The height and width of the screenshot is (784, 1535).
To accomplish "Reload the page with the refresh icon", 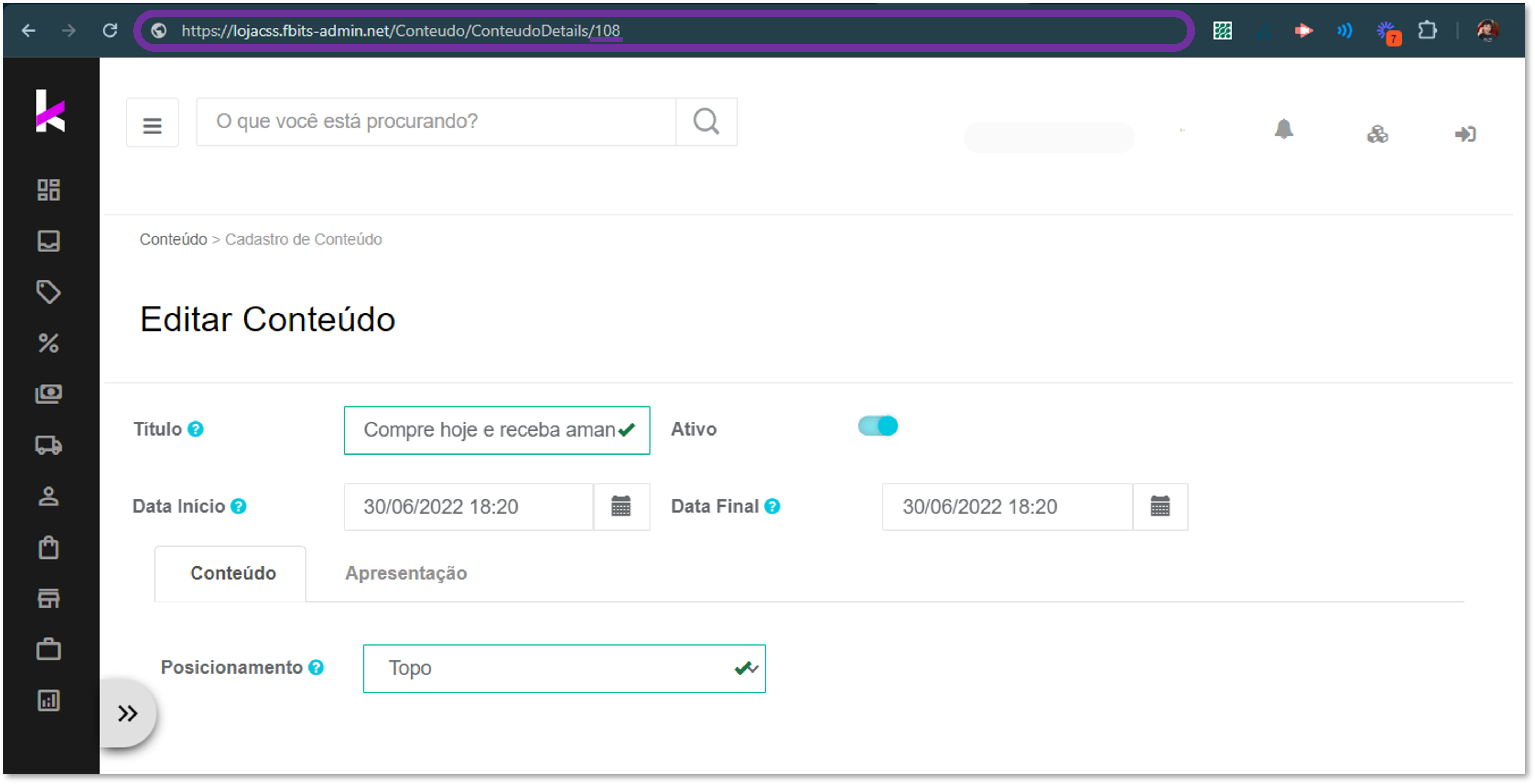I will [x=110, y=30].
